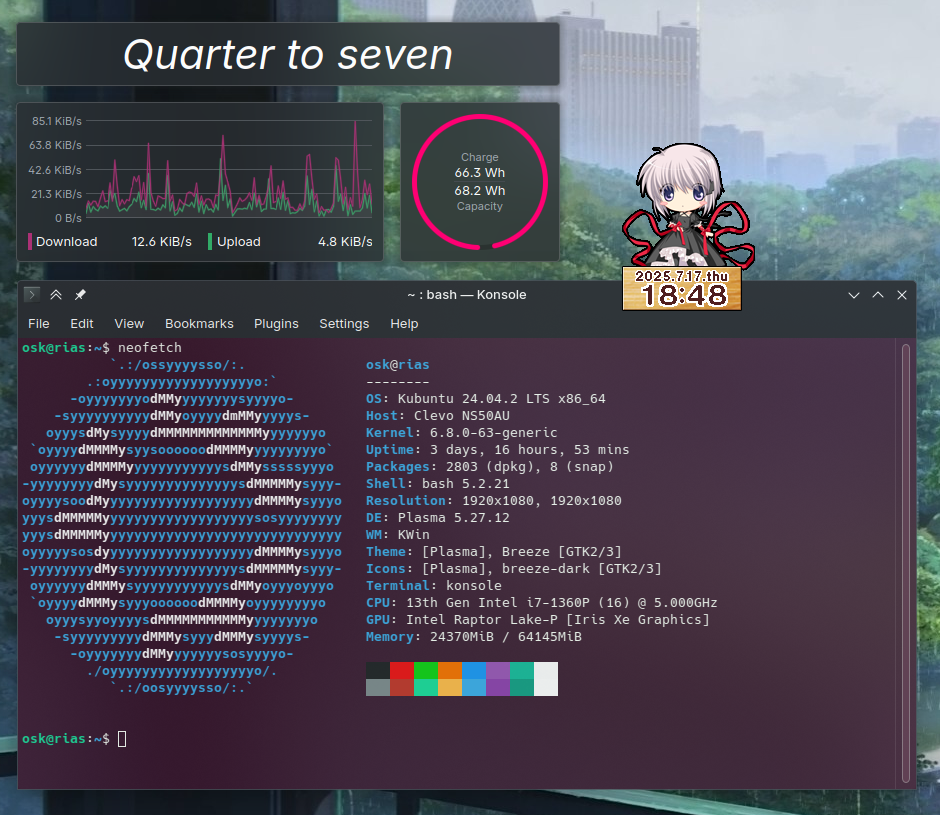940x815 pixels.
Task: Click the 66.3 Wh charge value
Action: coord(480,173)
